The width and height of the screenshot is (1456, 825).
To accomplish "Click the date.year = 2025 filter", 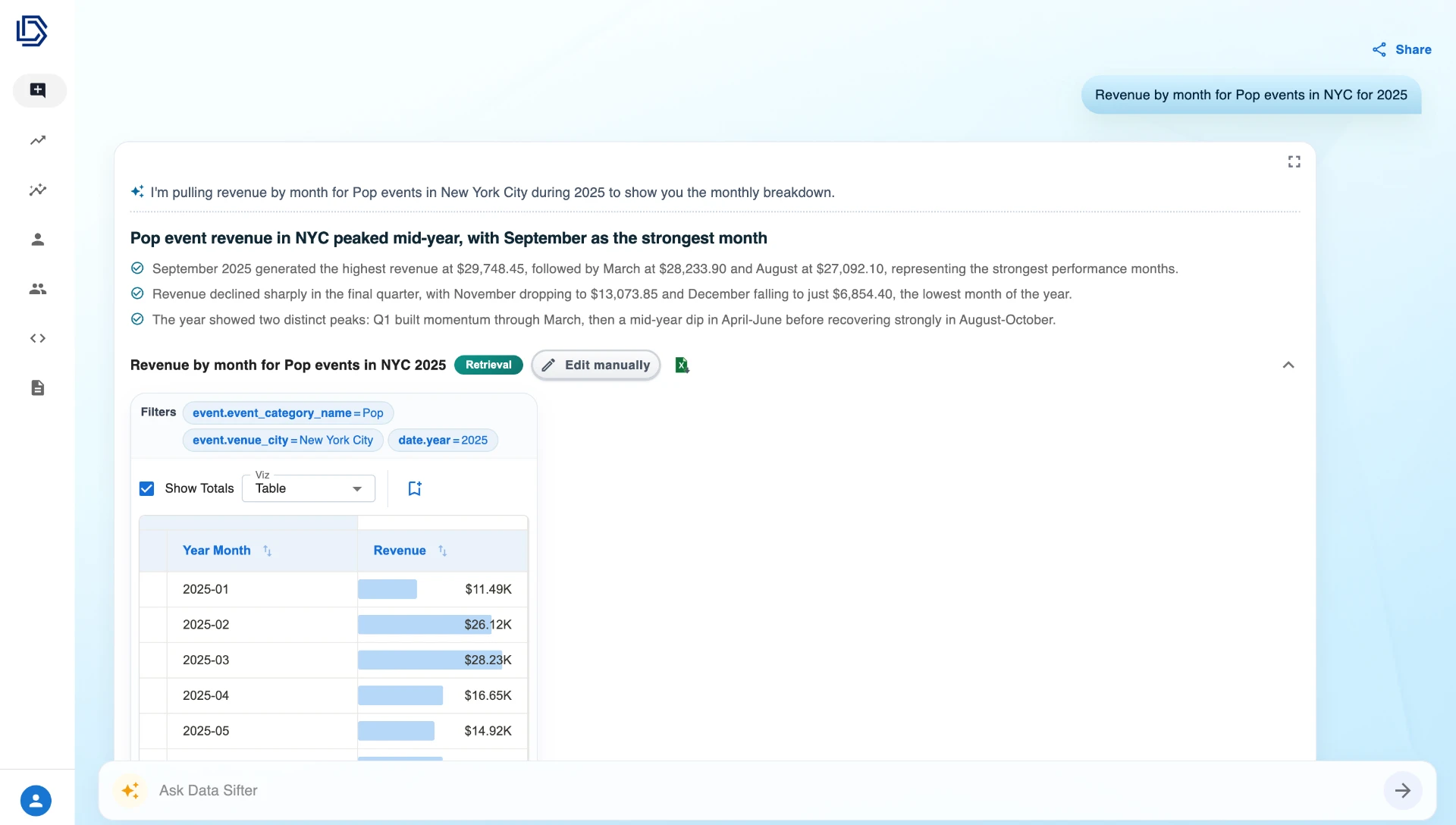I will 443,441.
